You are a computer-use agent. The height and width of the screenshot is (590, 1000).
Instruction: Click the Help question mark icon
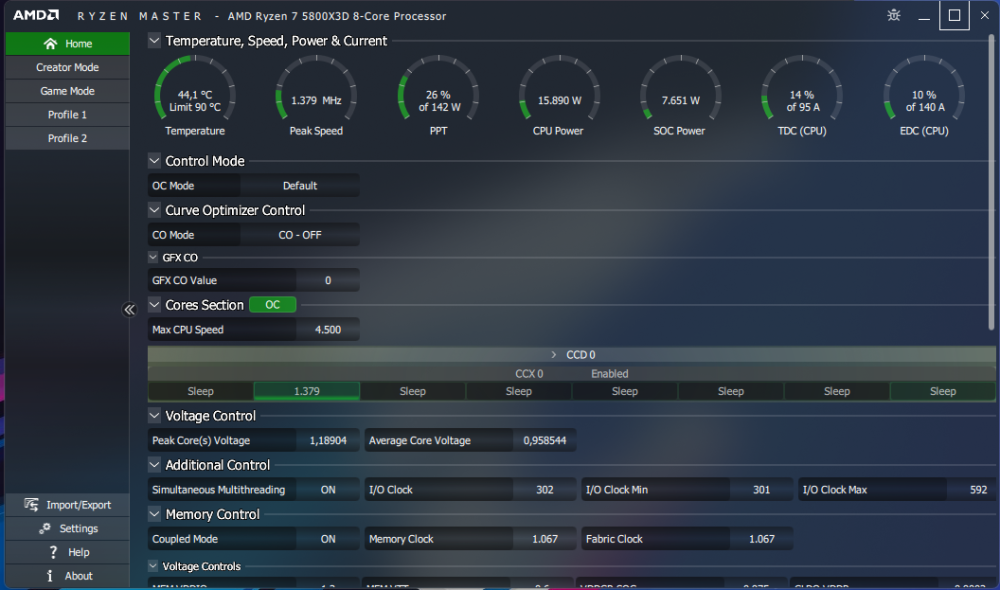point(53,552)
